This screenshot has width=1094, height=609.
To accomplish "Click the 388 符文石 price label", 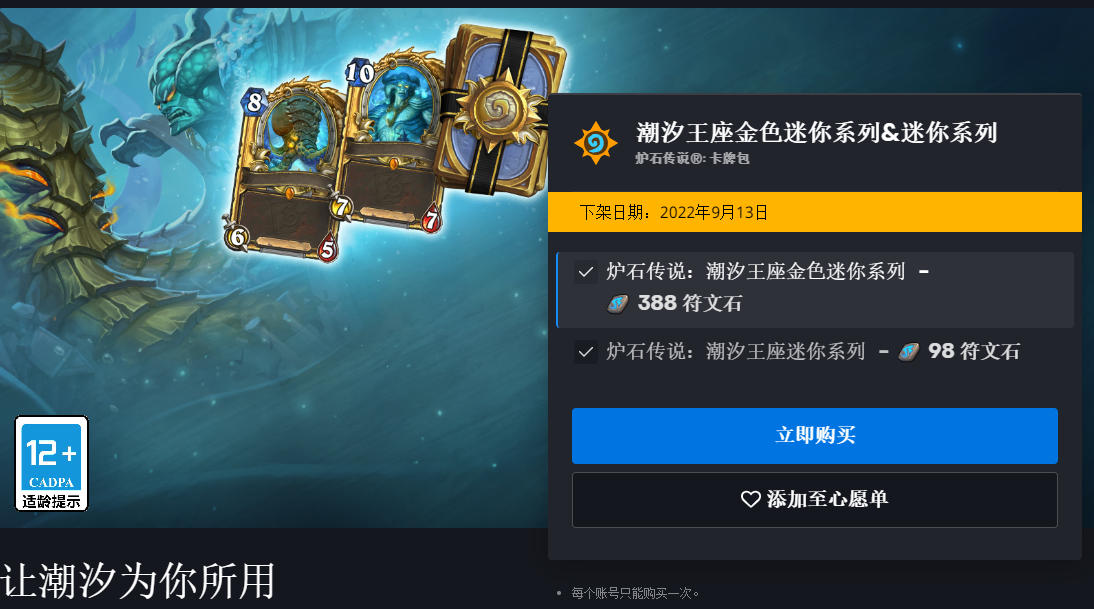I will tap(689, 303).
